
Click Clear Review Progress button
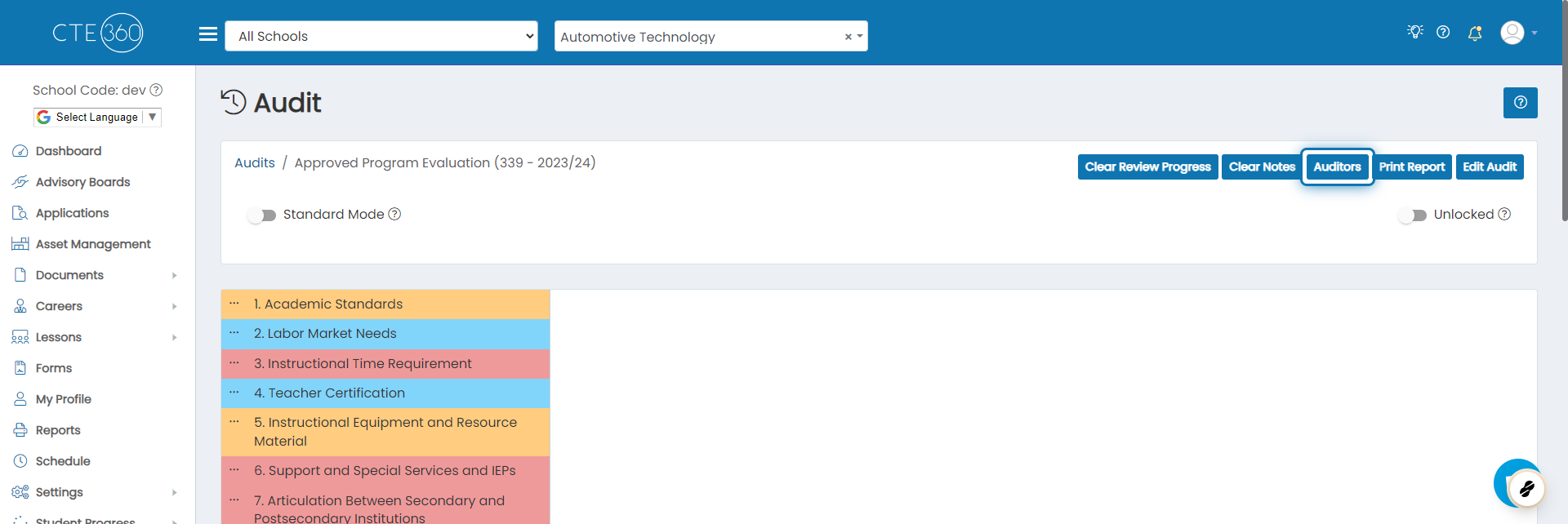pos(1147,167)
